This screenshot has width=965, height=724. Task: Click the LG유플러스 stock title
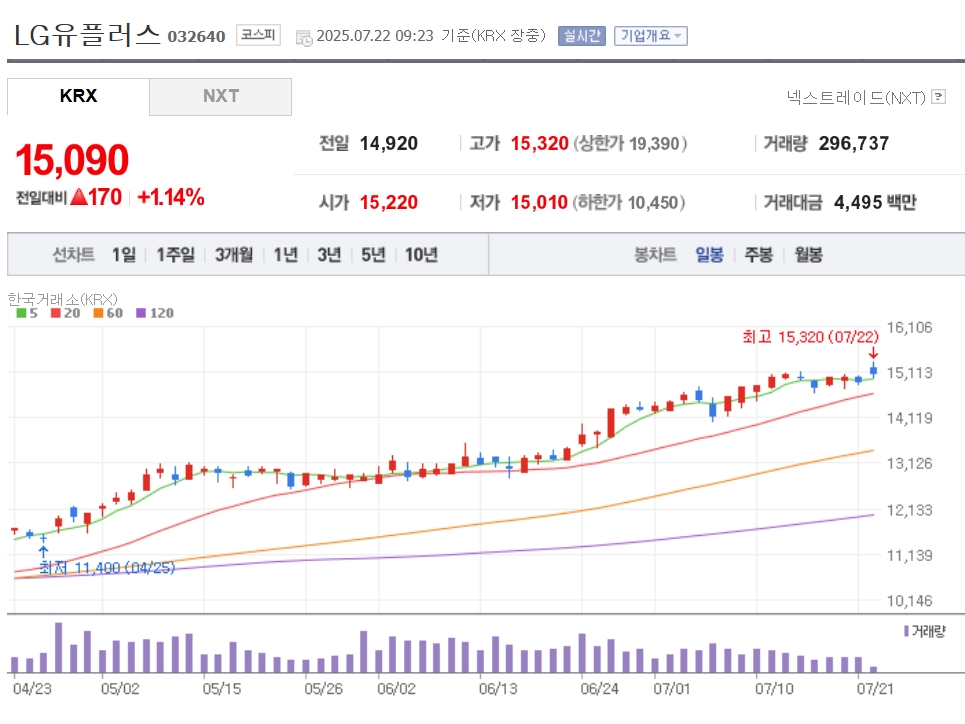click(x=87, y=34)
